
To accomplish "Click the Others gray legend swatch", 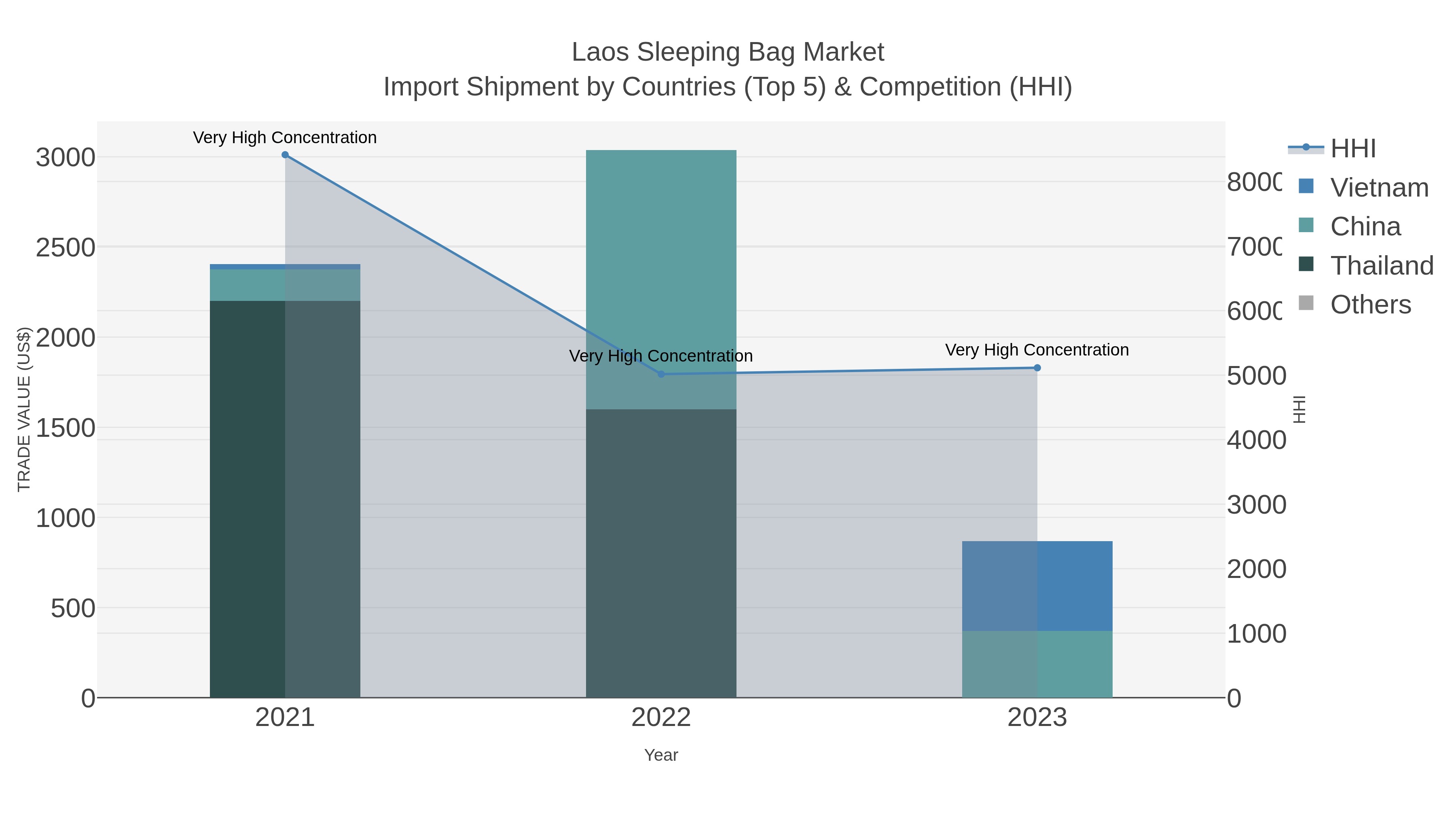I will coord(1306,303).
